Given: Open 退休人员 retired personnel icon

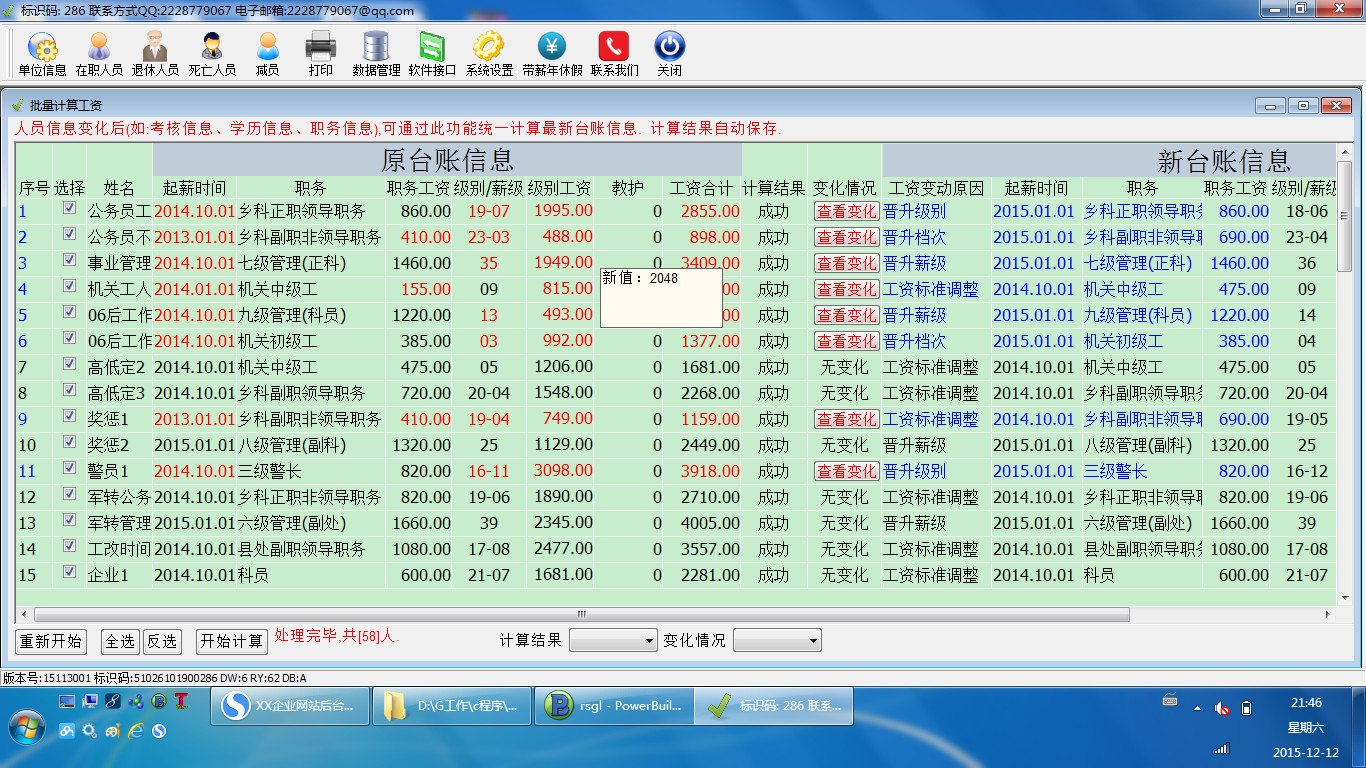Looking at the screenshot, I should [x=155, y=47].
